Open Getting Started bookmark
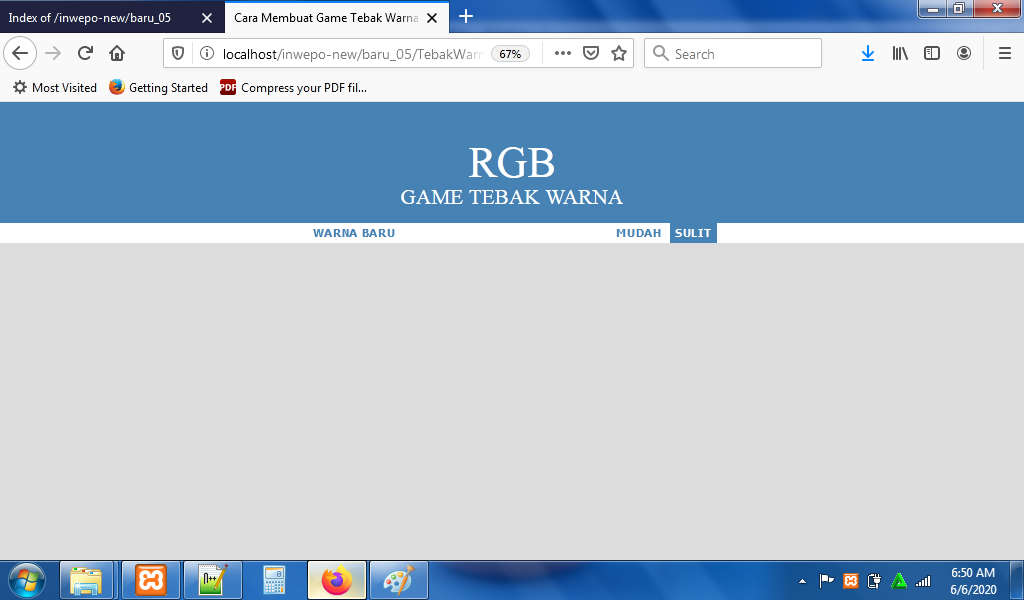This screenshot has height=600, width=1024. tap(158, 87)
